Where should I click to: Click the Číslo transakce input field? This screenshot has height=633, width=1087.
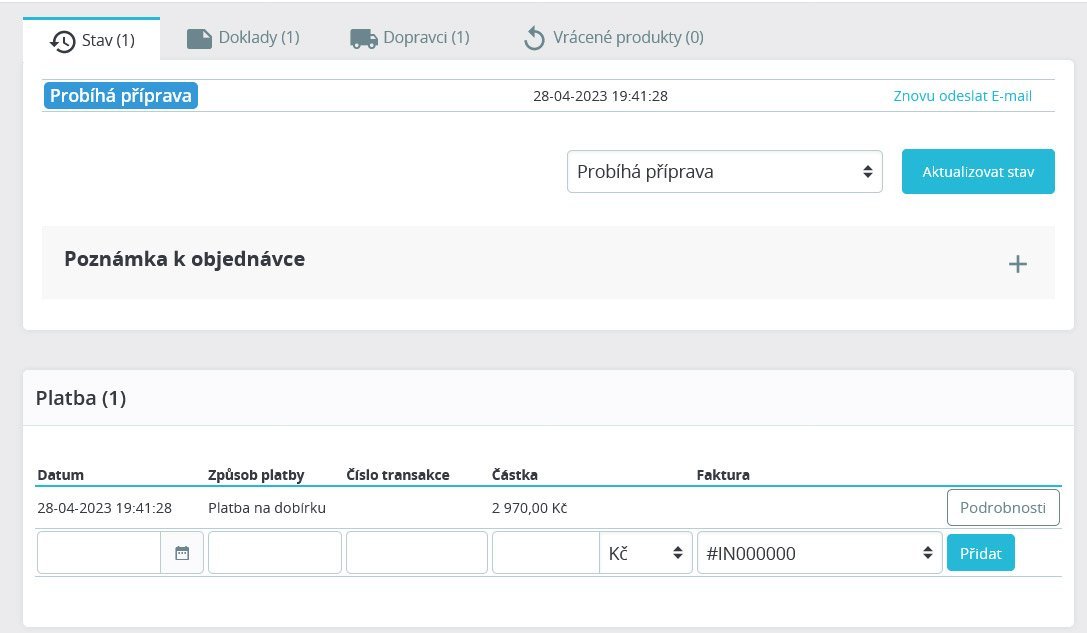click(x=417, y=553)
